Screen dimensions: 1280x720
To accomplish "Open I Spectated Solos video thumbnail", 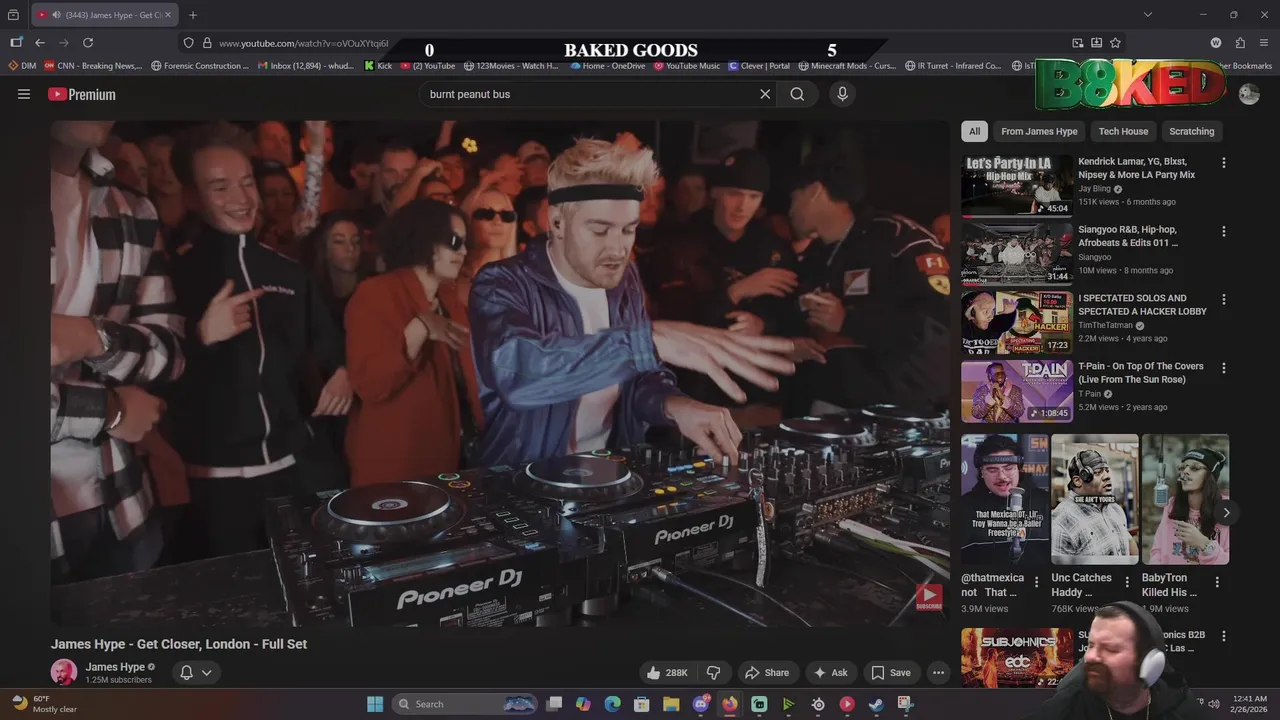I will (1017, 322).
